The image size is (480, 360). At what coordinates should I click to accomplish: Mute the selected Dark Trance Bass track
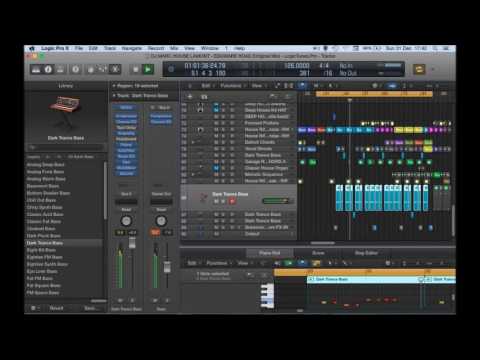coord(216,201)
